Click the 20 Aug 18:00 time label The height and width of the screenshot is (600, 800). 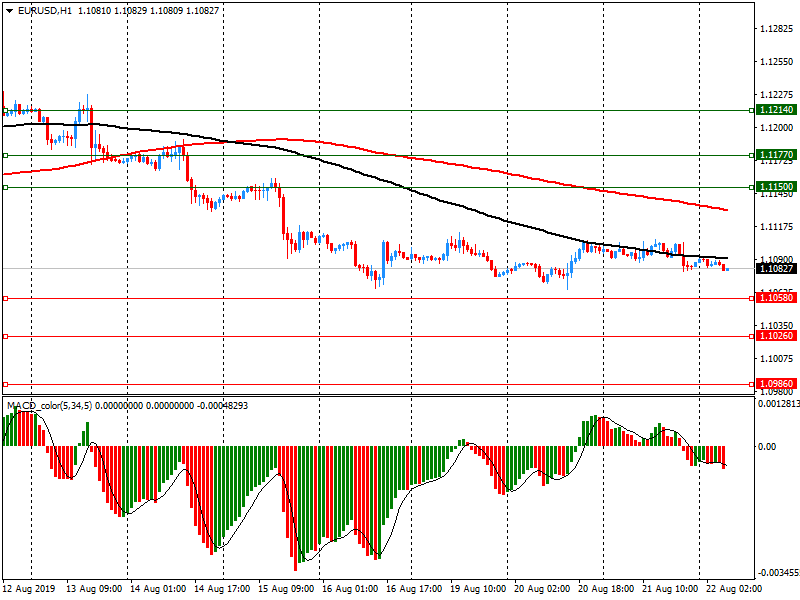[606, 589]
